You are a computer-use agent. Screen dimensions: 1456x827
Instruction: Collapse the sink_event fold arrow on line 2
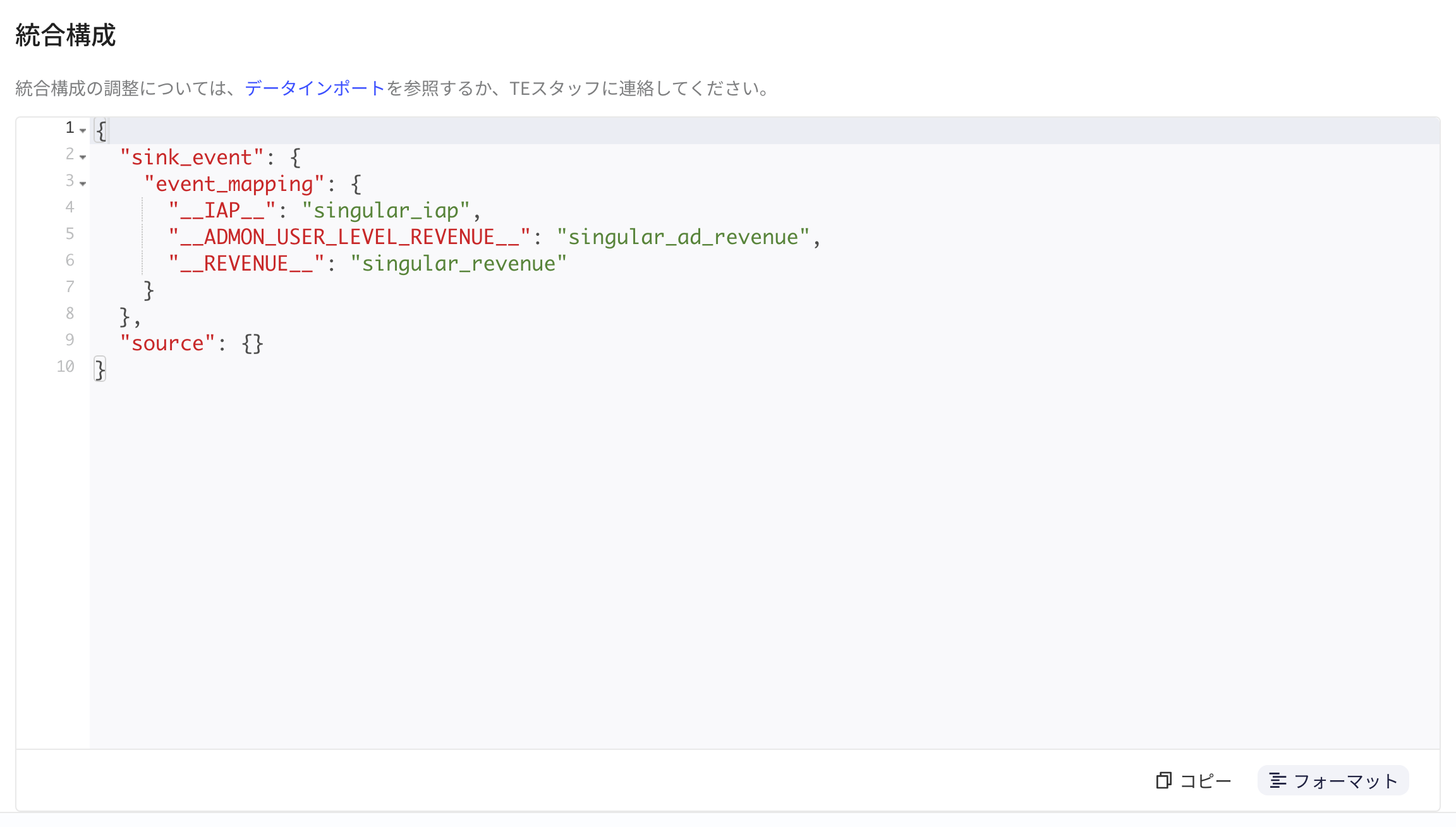83,157
